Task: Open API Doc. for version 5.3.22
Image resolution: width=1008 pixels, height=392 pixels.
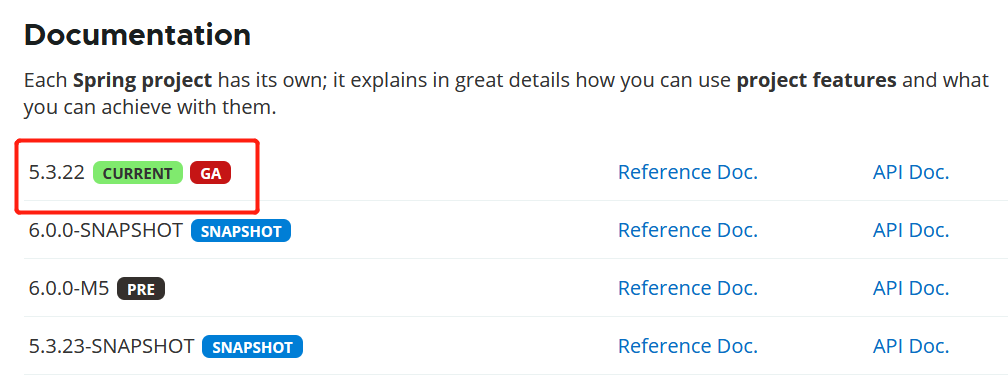Action: tap(911, 172)
